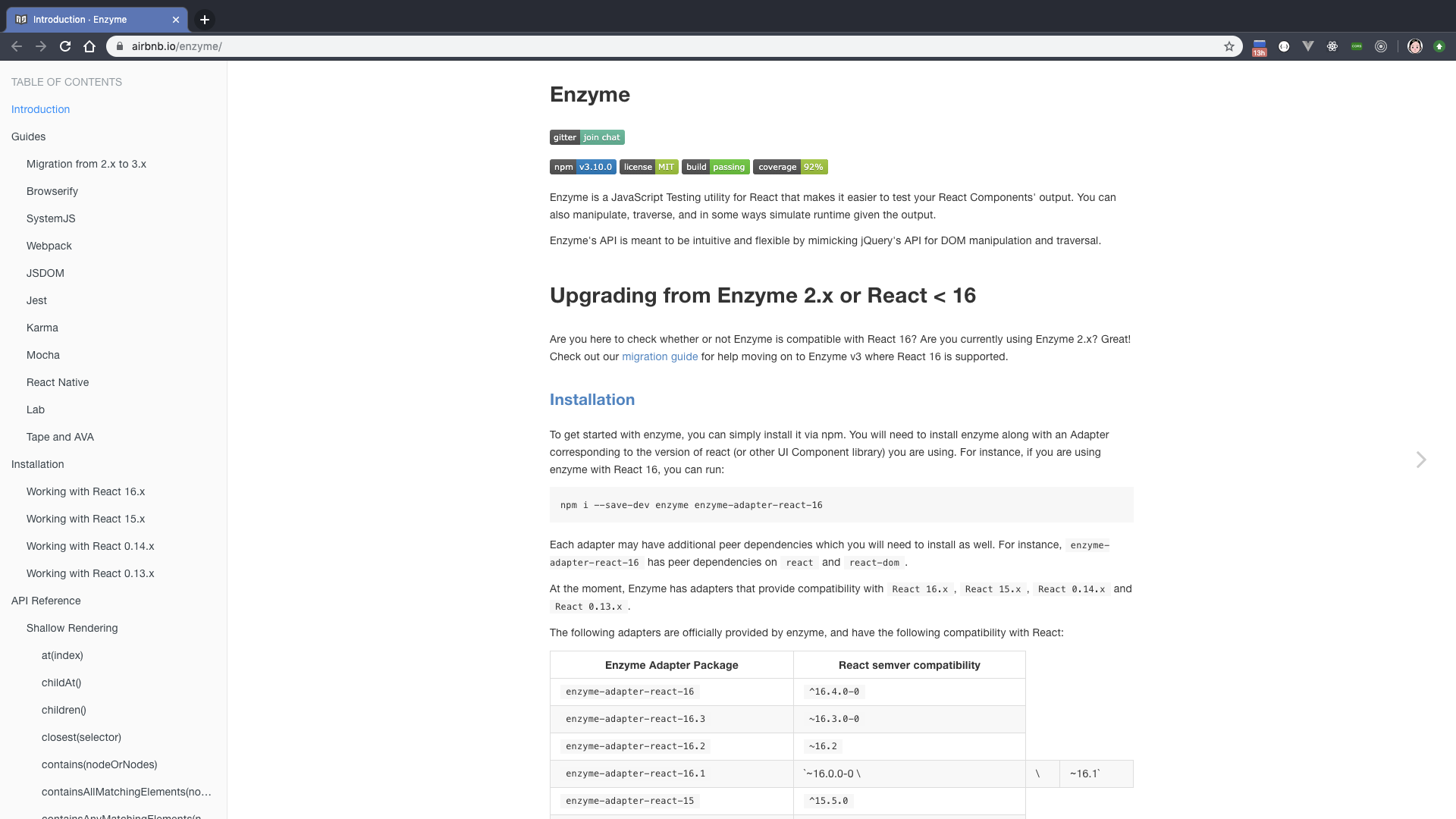
Task: Select Installation in table of contents
Action: [38, 464]
